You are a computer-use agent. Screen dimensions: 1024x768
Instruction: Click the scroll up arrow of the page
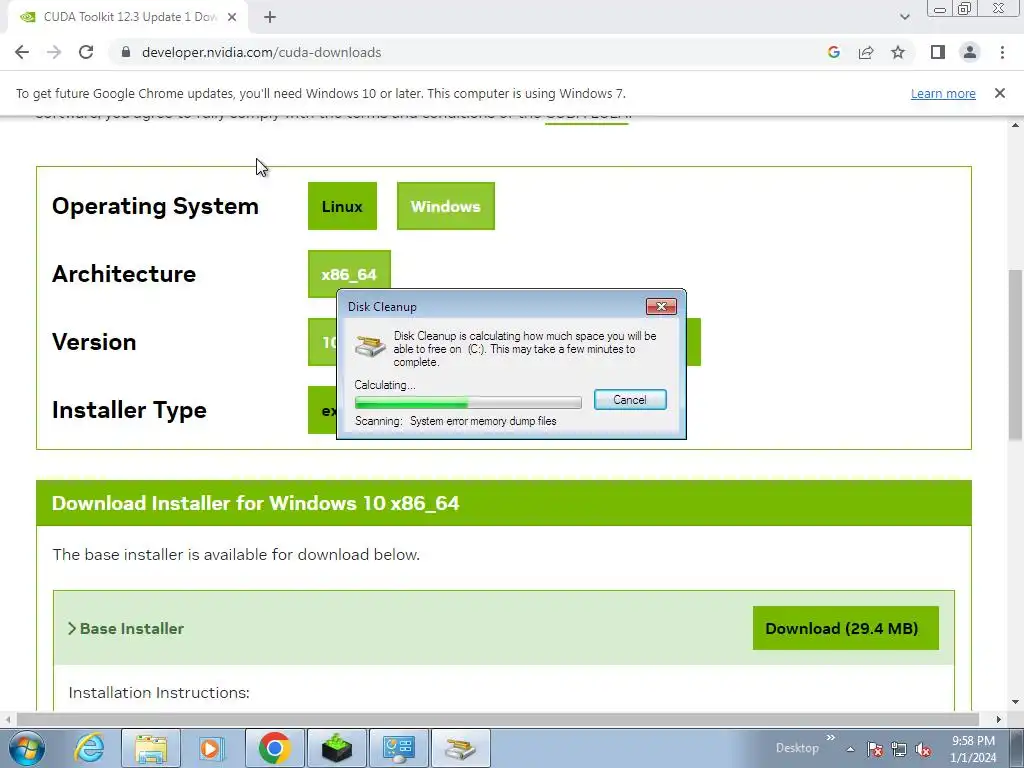[x=1015, y=125]
